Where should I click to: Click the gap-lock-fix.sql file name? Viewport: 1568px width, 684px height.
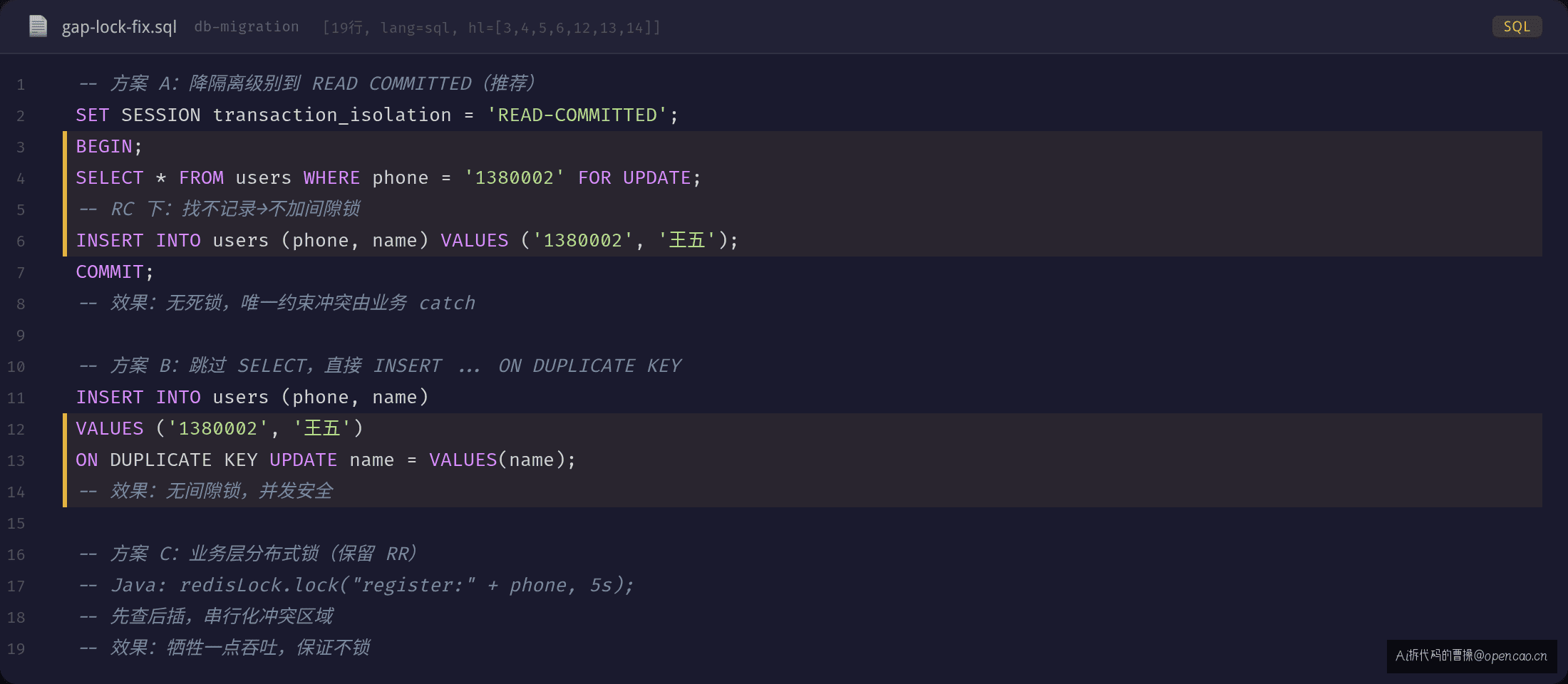pyautogui.click(x=119, y=27)
